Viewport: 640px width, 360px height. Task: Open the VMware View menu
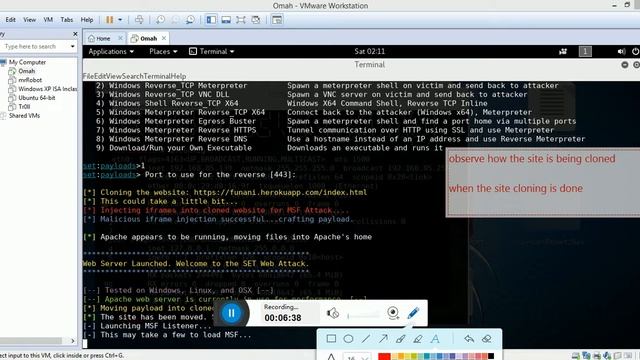(29, 20)
